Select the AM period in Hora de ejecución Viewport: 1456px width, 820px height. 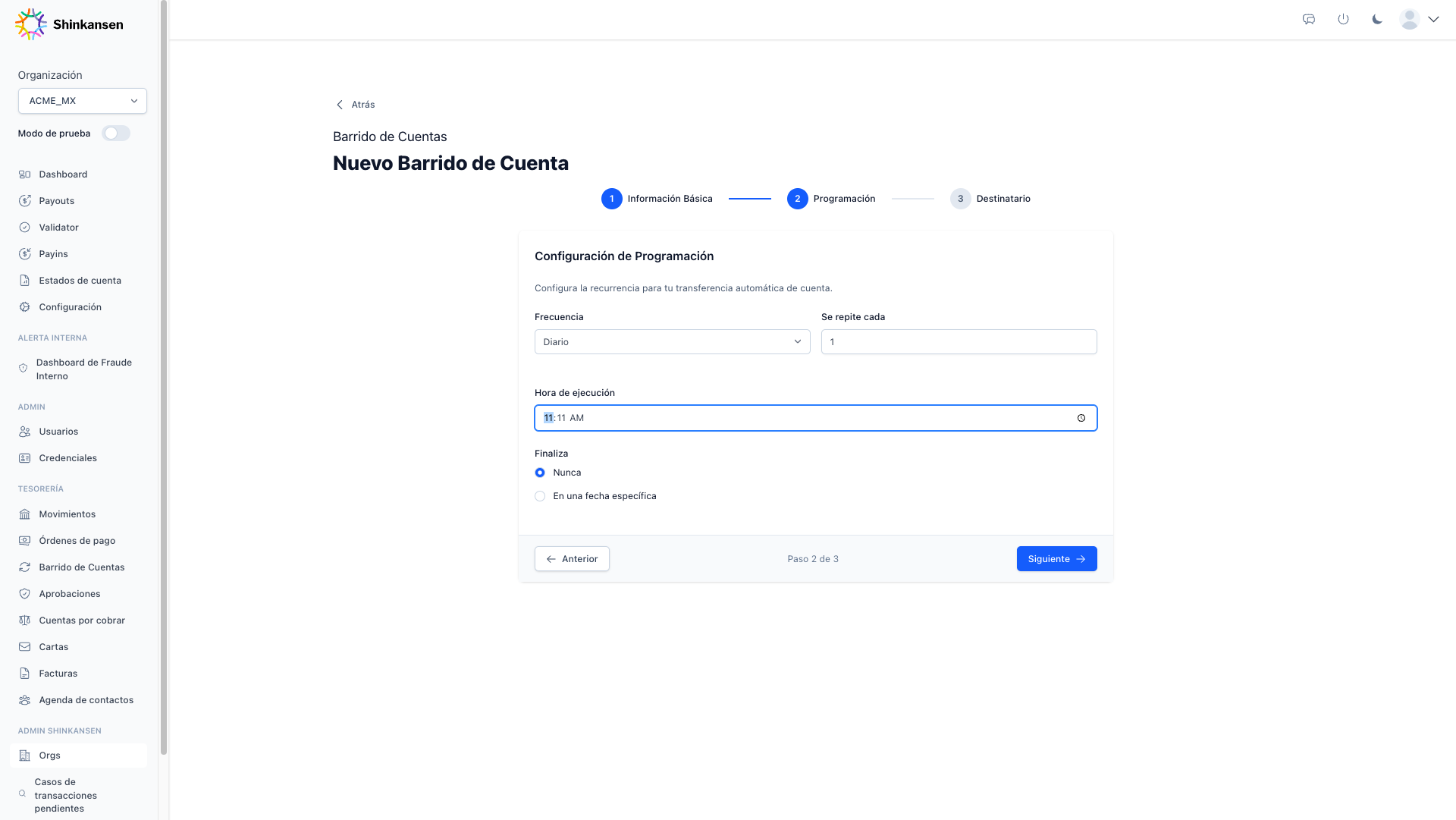tap(577, 418)
